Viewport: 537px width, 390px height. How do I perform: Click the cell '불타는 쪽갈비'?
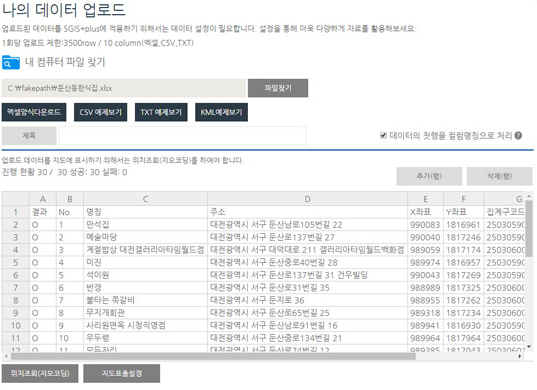click(x=145, y=300)
